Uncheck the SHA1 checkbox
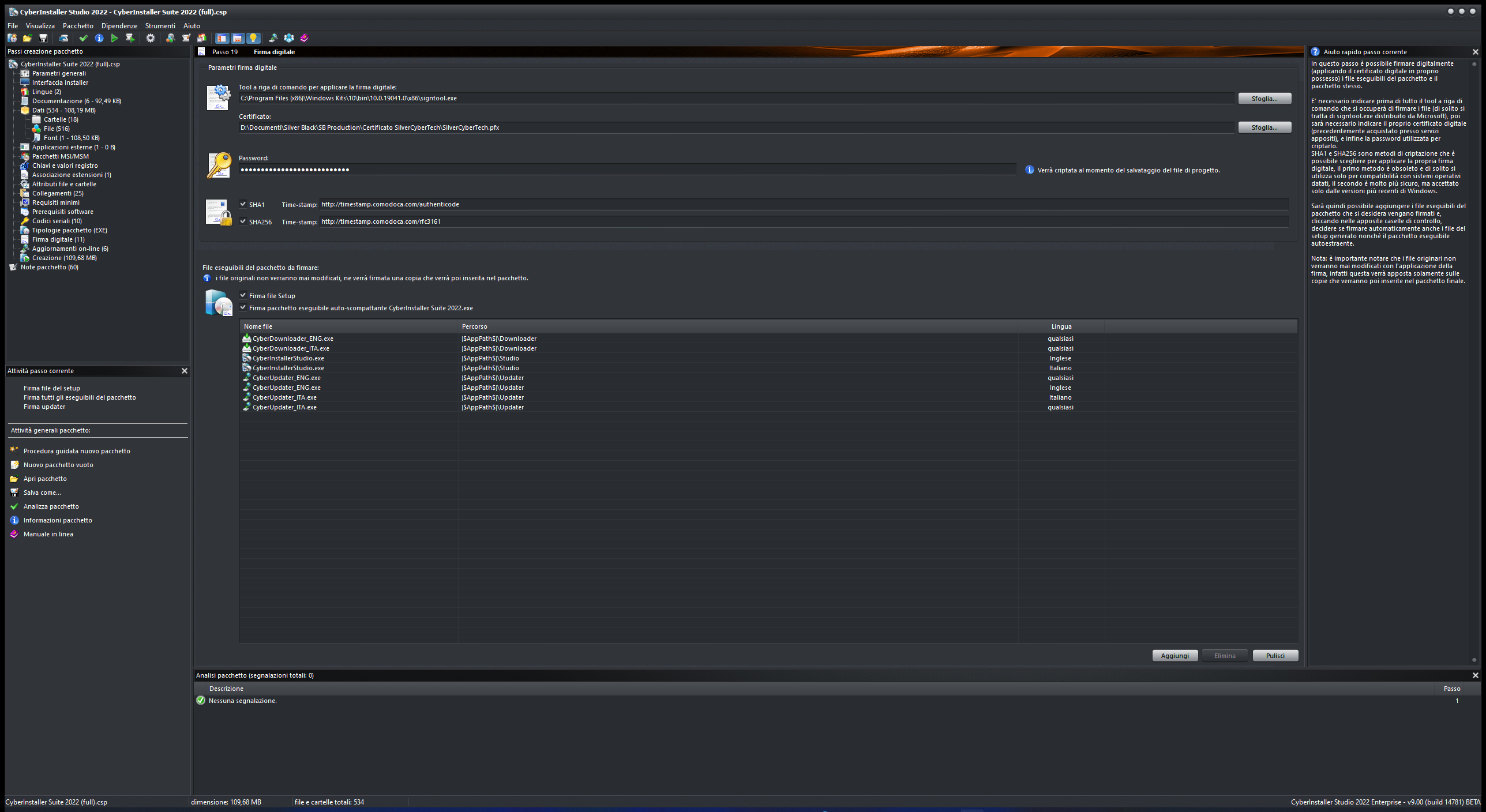 tap(243, 204)
